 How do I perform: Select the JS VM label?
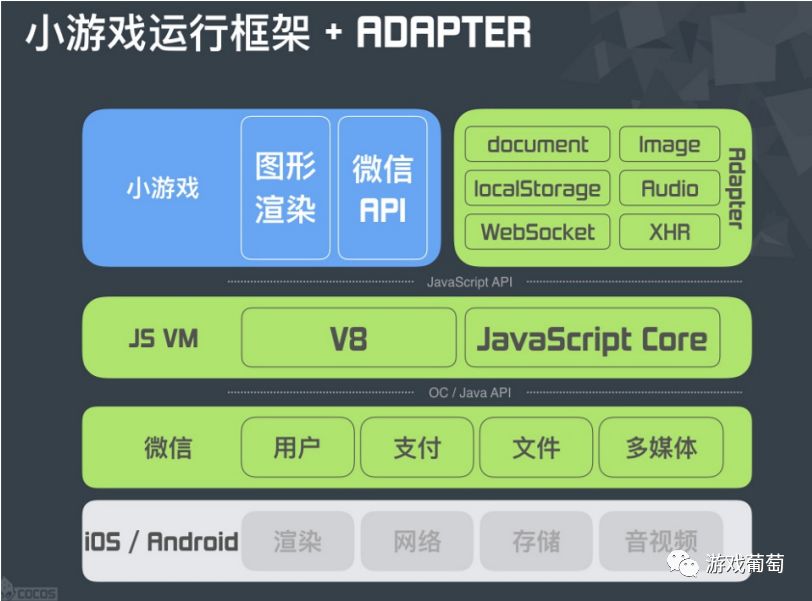(163, 339)
